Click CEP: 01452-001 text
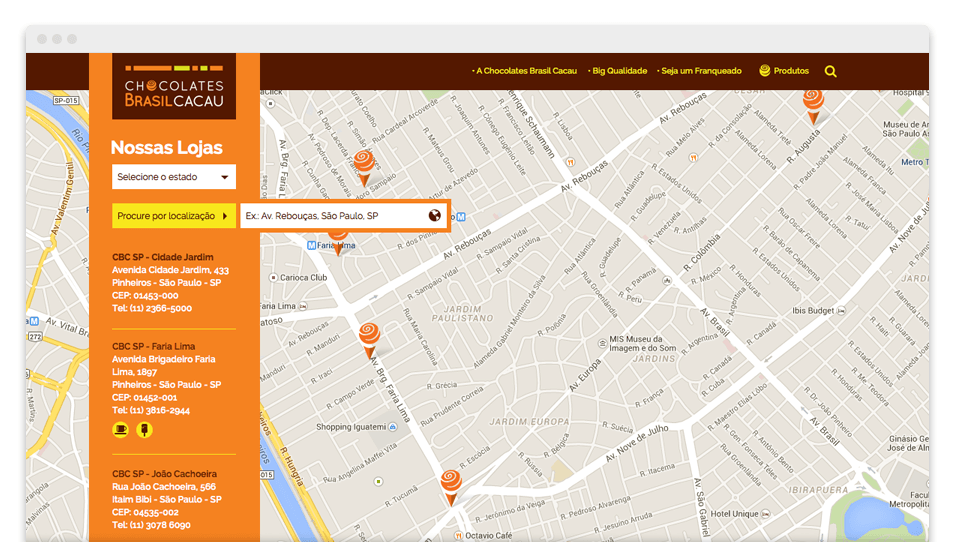958x542 pixels. [144, 398]
